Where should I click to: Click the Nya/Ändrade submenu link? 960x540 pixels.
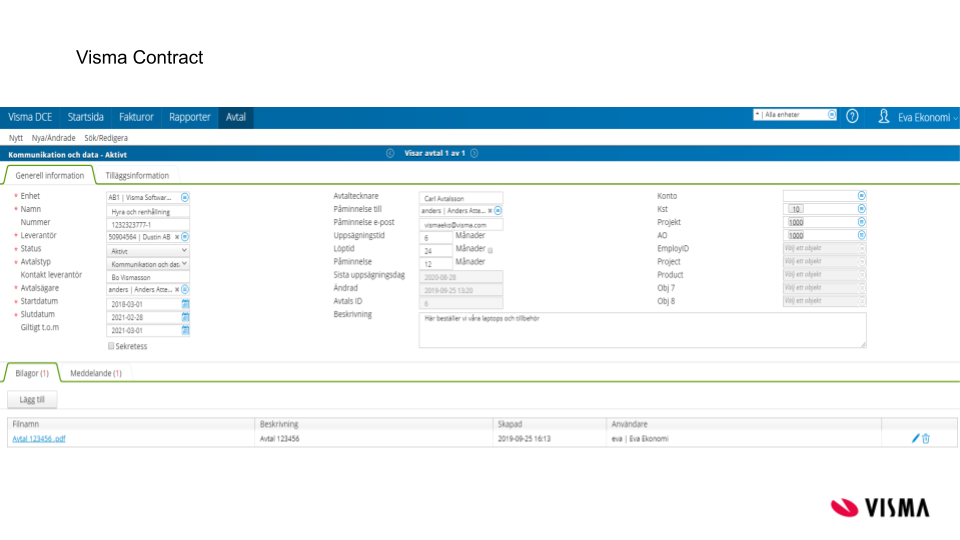(53, 138)
